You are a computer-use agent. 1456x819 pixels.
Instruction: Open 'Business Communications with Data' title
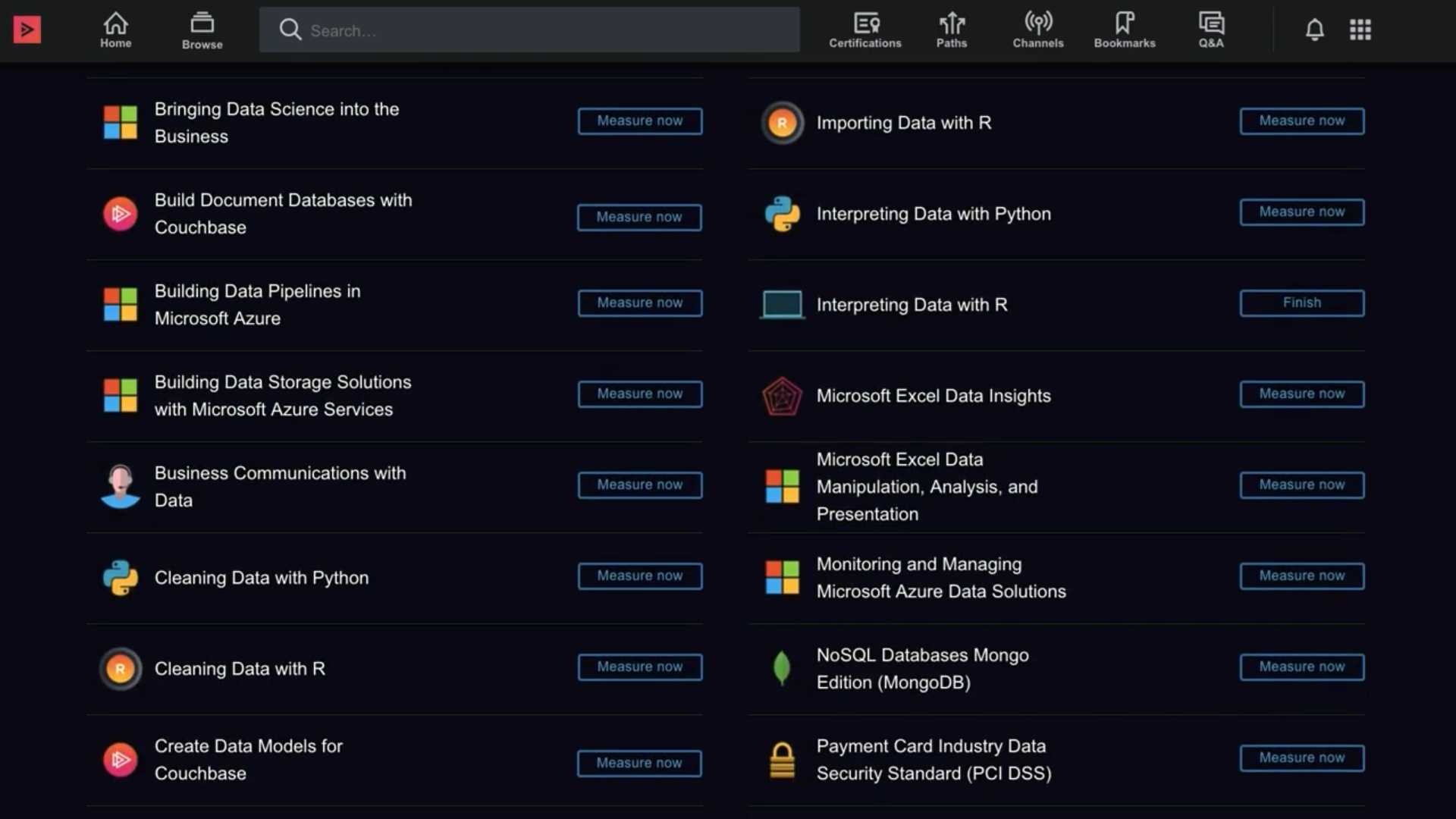[281, 487]
